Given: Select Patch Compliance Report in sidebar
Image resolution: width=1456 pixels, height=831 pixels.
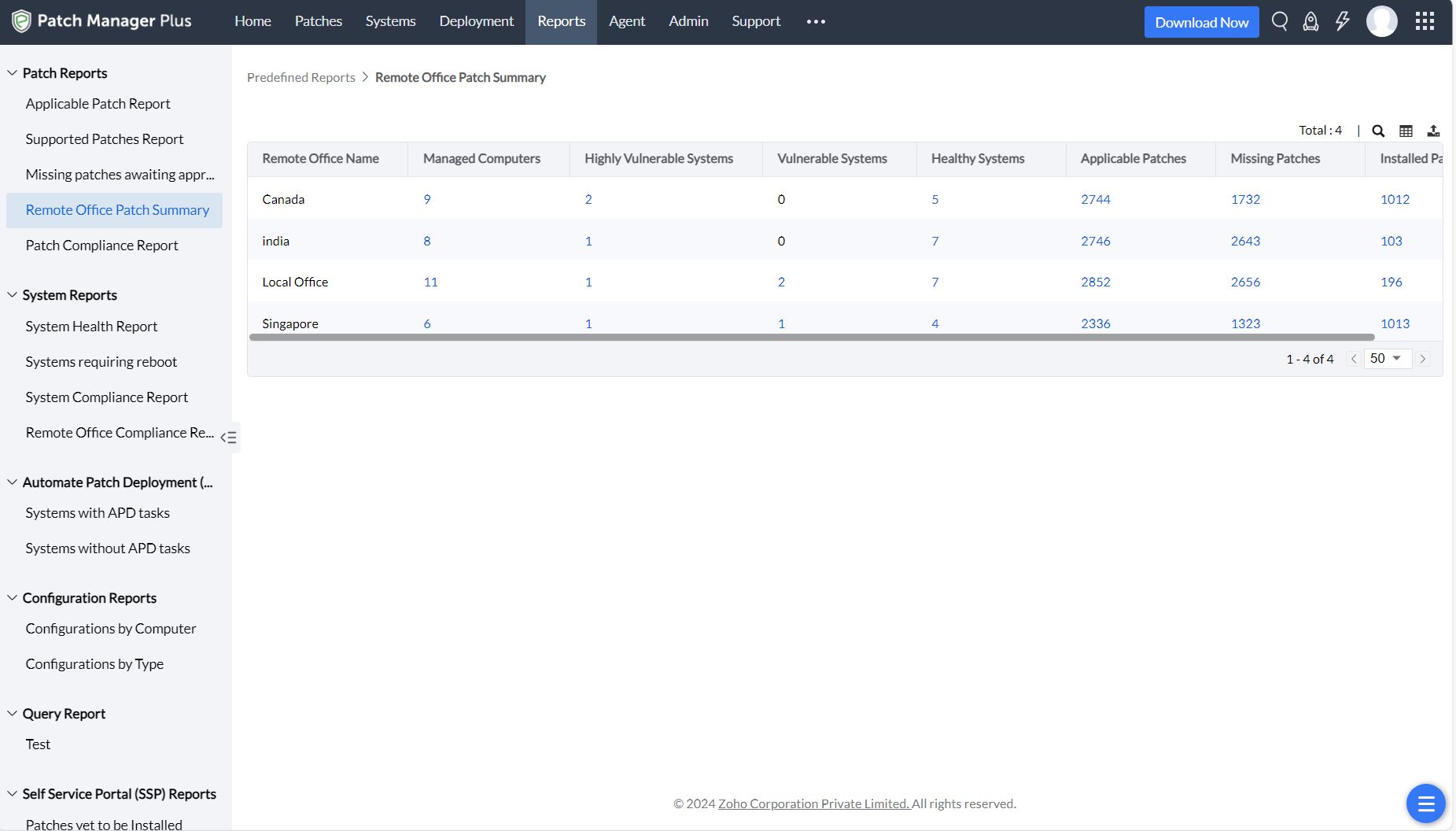Looking at the screenshot, I should [101, 246].
